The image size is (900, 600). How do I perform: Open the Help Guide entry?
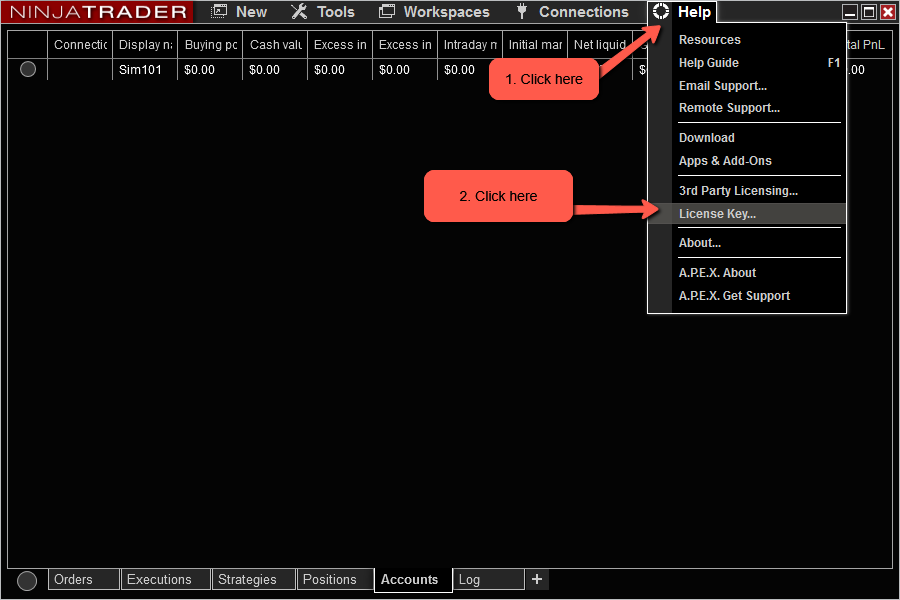point(747,63)
